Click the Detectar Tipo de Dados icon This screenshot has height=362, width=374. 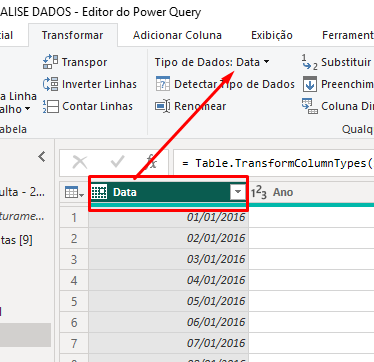click(x=163, y=84)
